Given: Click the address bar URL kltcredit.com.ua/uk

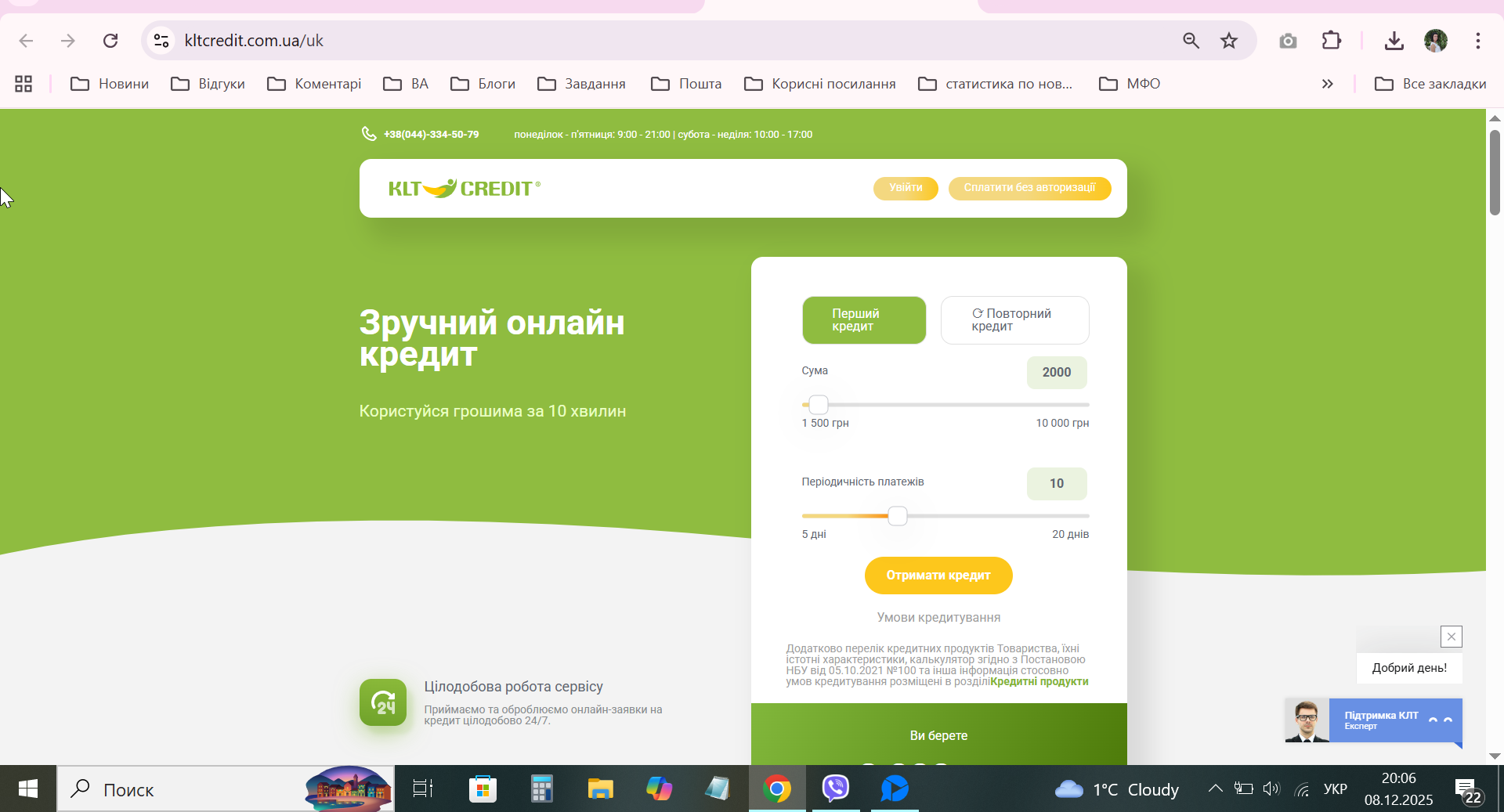Looking at the screenshot, I should [254, 41].
